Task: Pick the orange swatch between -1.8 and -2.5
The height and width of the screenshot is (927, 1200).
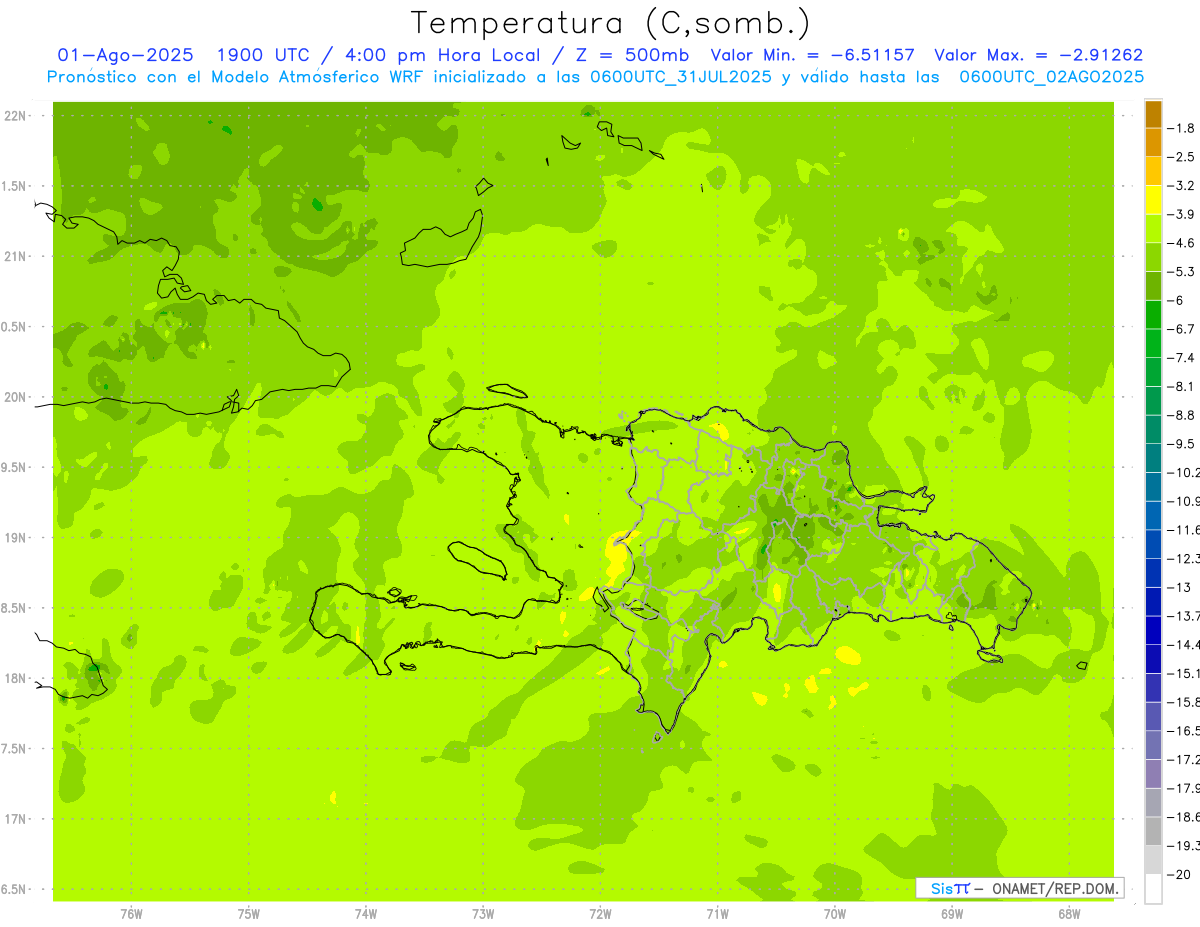Action: coord(1153,142)
